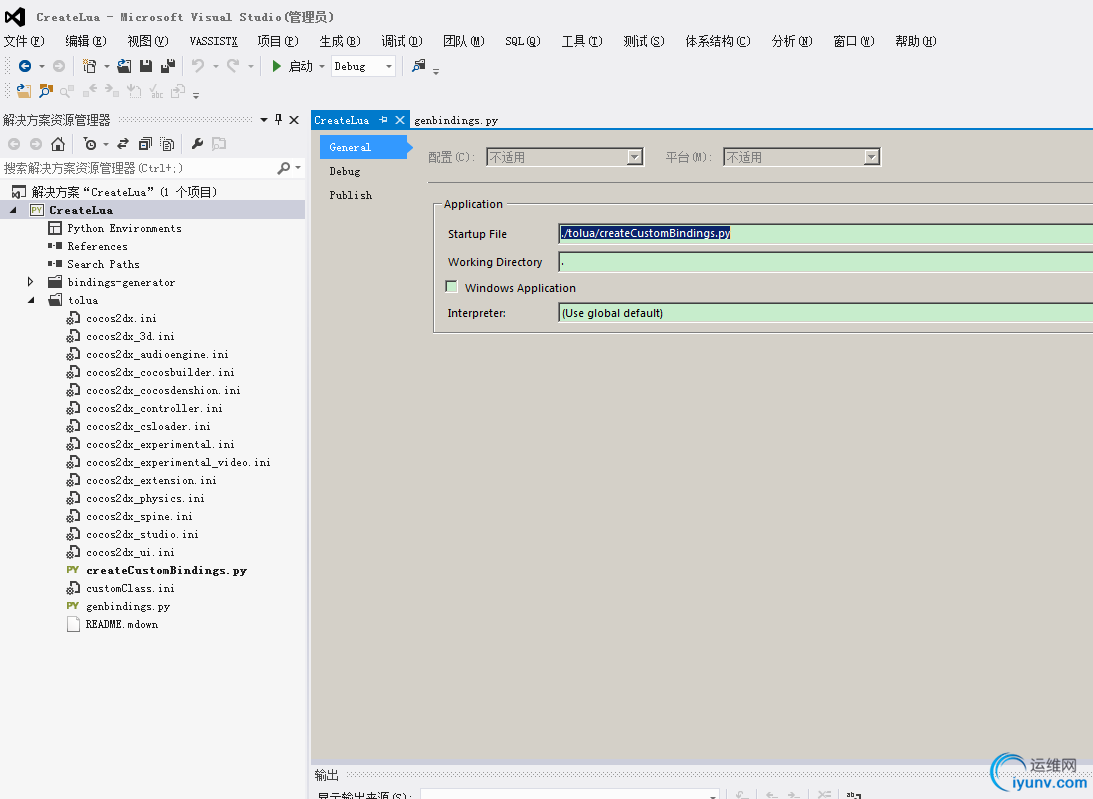This screenshot has height=799, width=1093.
Task: Open the Start button dropdown arrow
Action: 322,66
